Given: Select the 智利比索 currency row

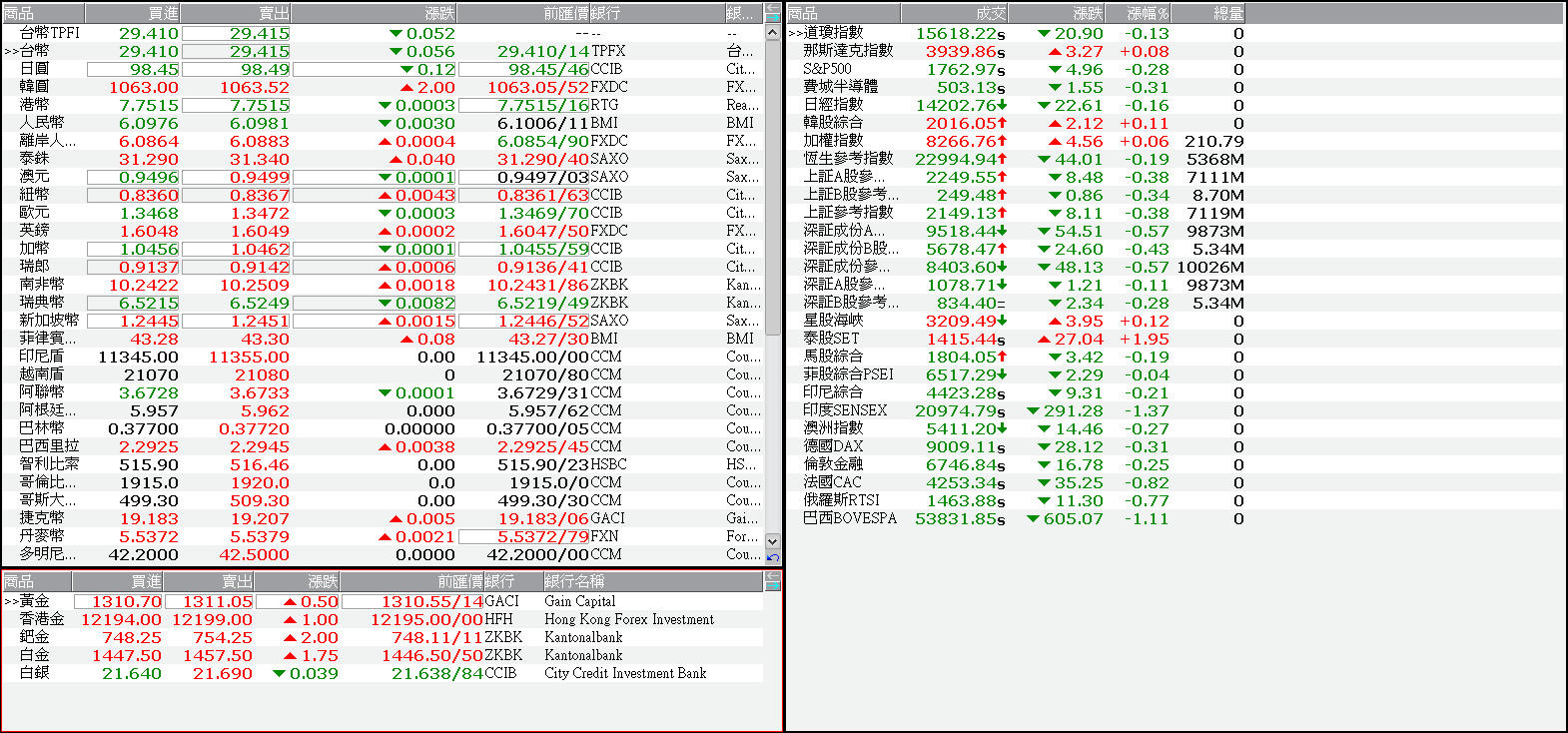Looking at the screenshot, I should [x=384, y=464].
